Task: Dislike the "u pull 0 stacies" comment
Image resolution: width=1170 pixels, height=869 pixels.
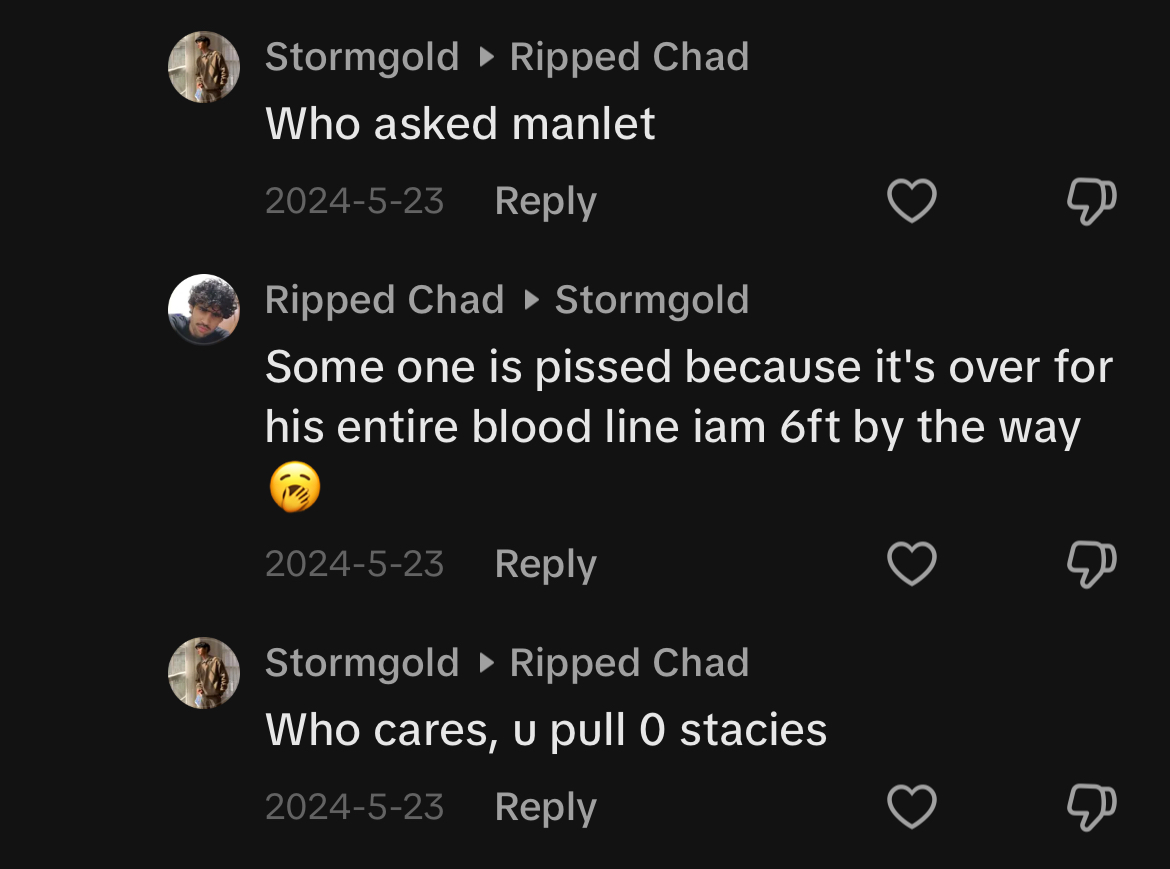Action: 1091,806
